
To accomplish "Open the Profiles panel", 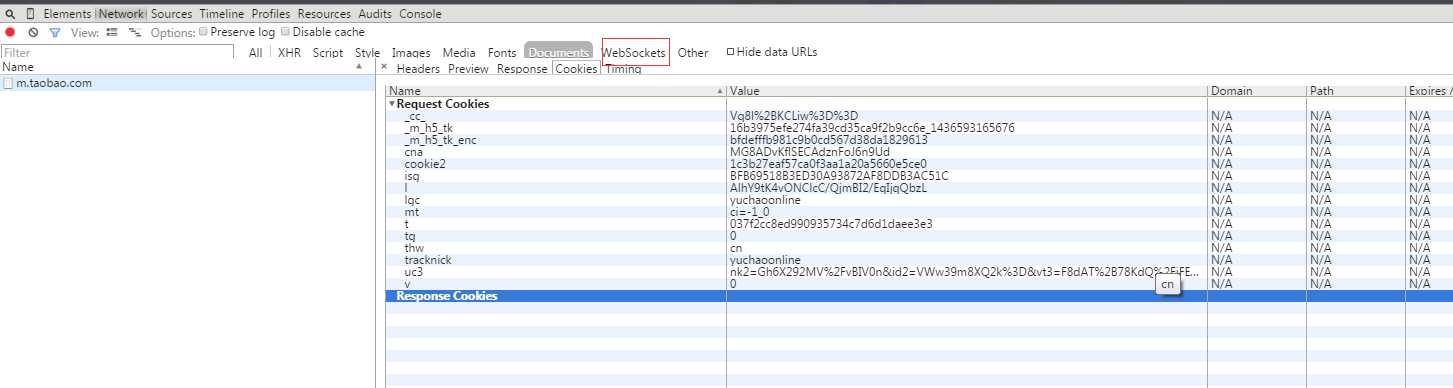I will [x=271, y=14].
